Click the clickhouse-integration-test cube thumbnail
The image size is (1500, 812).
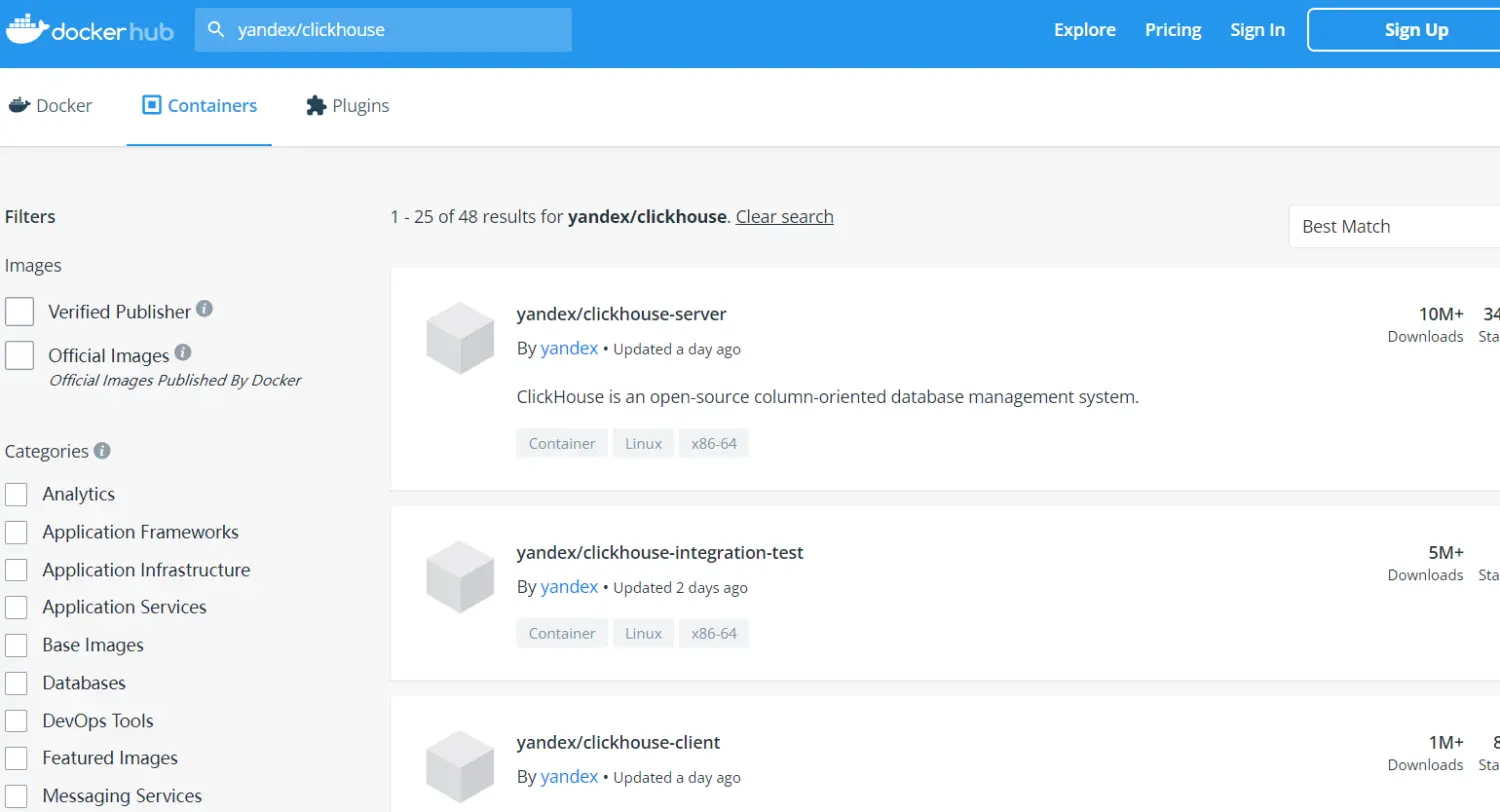[460, 576]
